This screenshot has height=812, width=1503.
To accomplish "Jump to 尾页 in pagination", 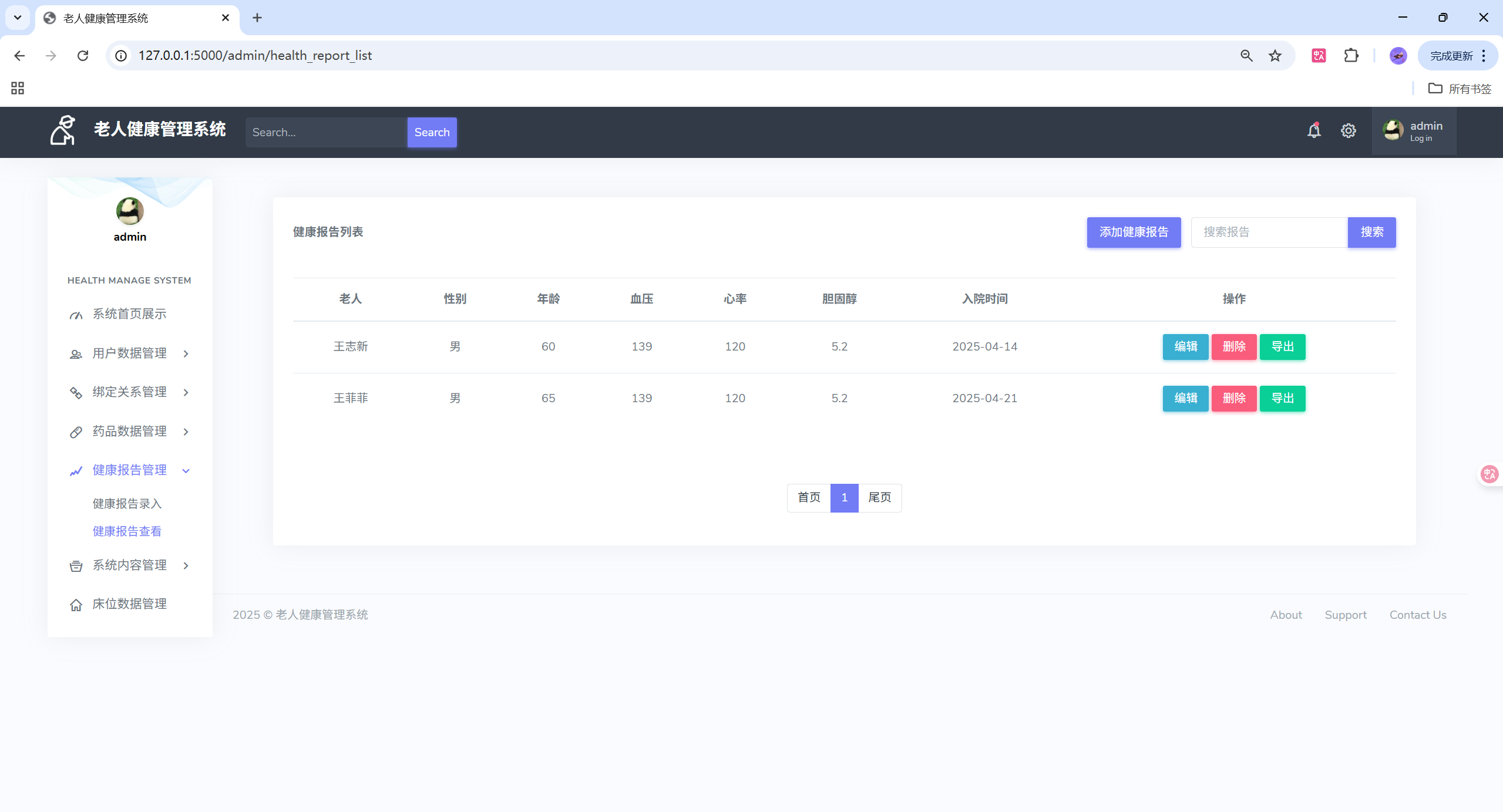I will click(x=880, y=498).
